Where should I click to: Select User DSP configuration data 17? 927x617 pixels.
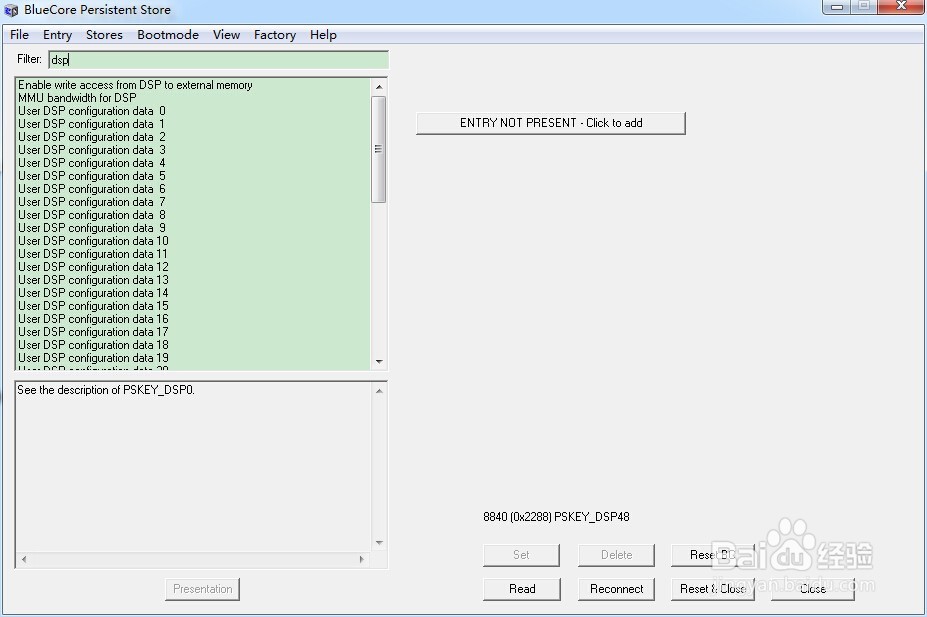[193, 332]
